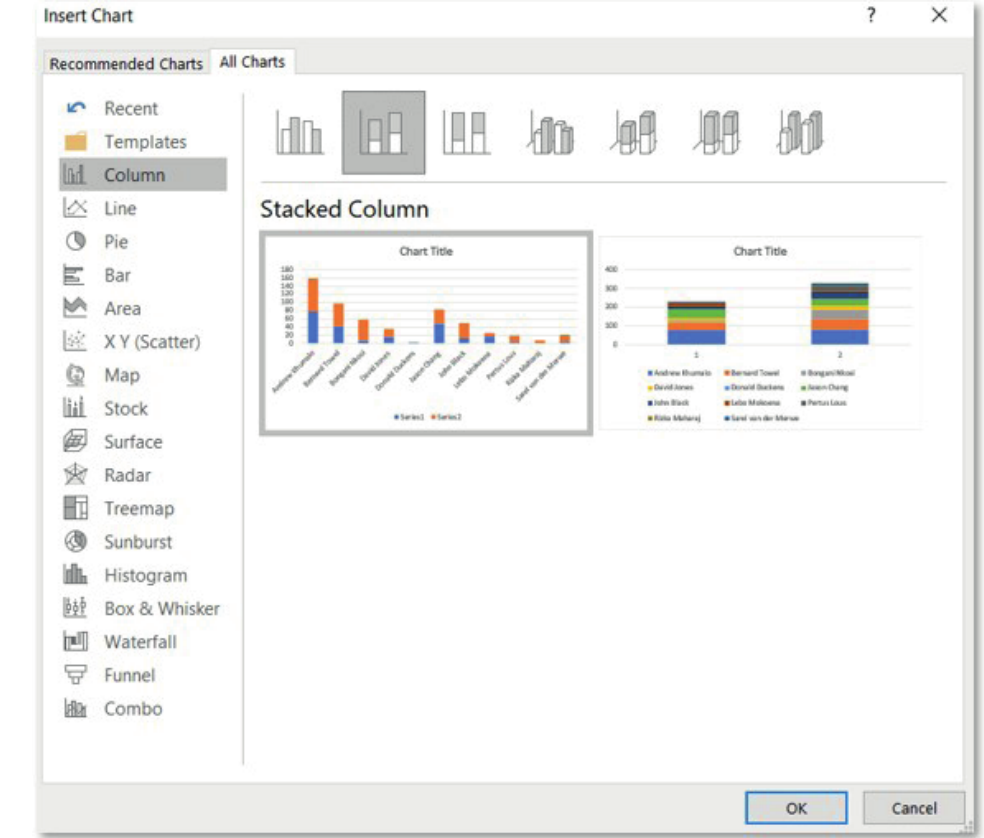Viewport: 984px width, 838px height.
Task: Pick the 3-D Clustered Column subtype icon
Action: click(x=550, y=132)
